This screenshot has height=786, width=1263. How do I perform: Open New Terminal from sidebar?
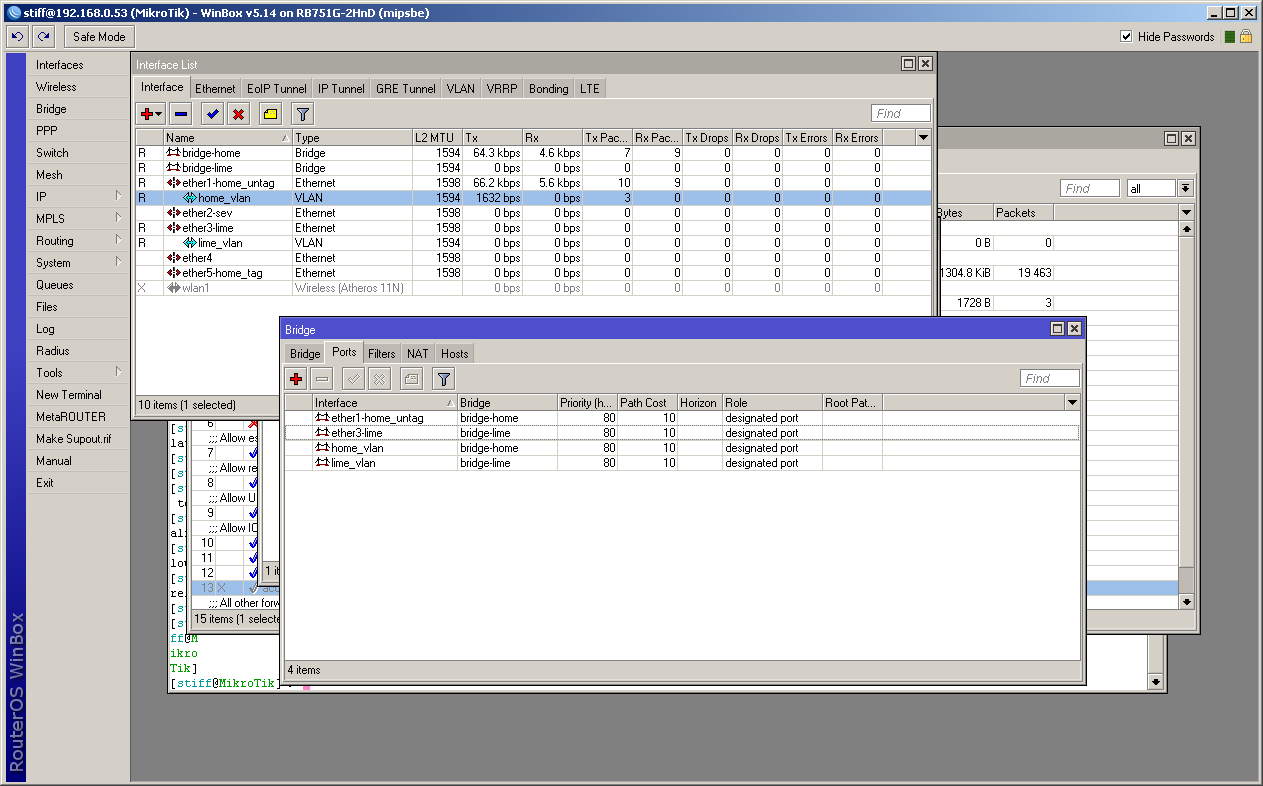point(69,395)
